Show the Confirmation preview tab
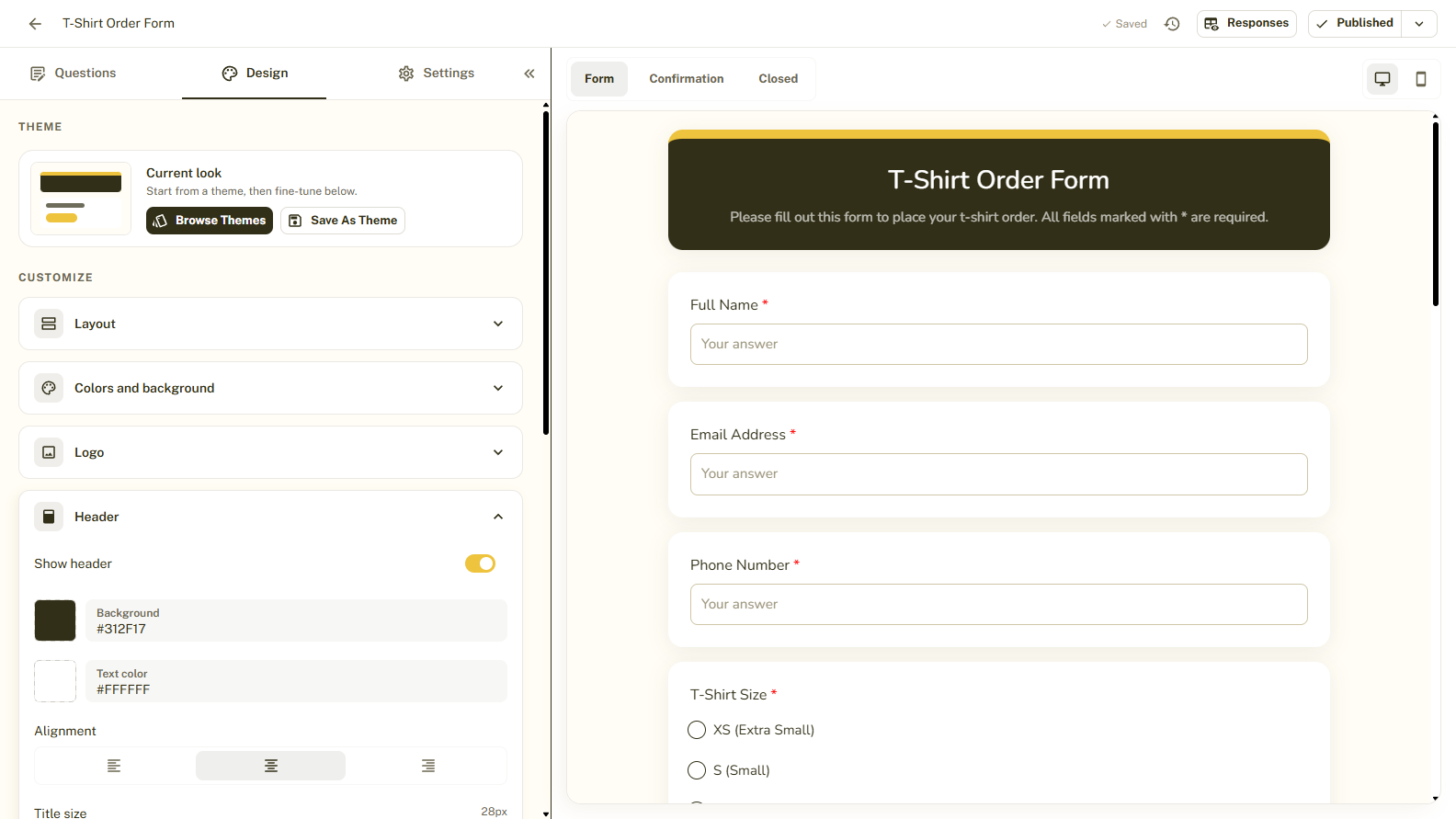 click(x=687, y=79)
